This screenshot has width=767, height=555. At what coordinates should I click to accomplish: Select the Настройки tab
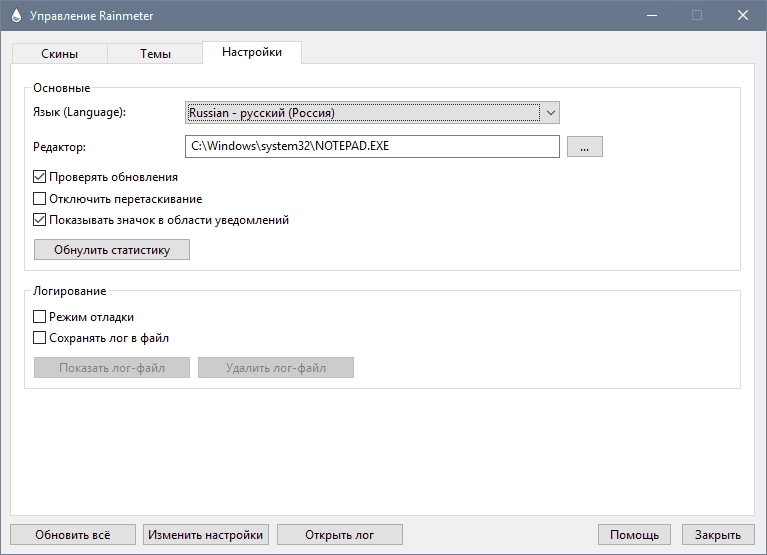click(x=252, y=52)
